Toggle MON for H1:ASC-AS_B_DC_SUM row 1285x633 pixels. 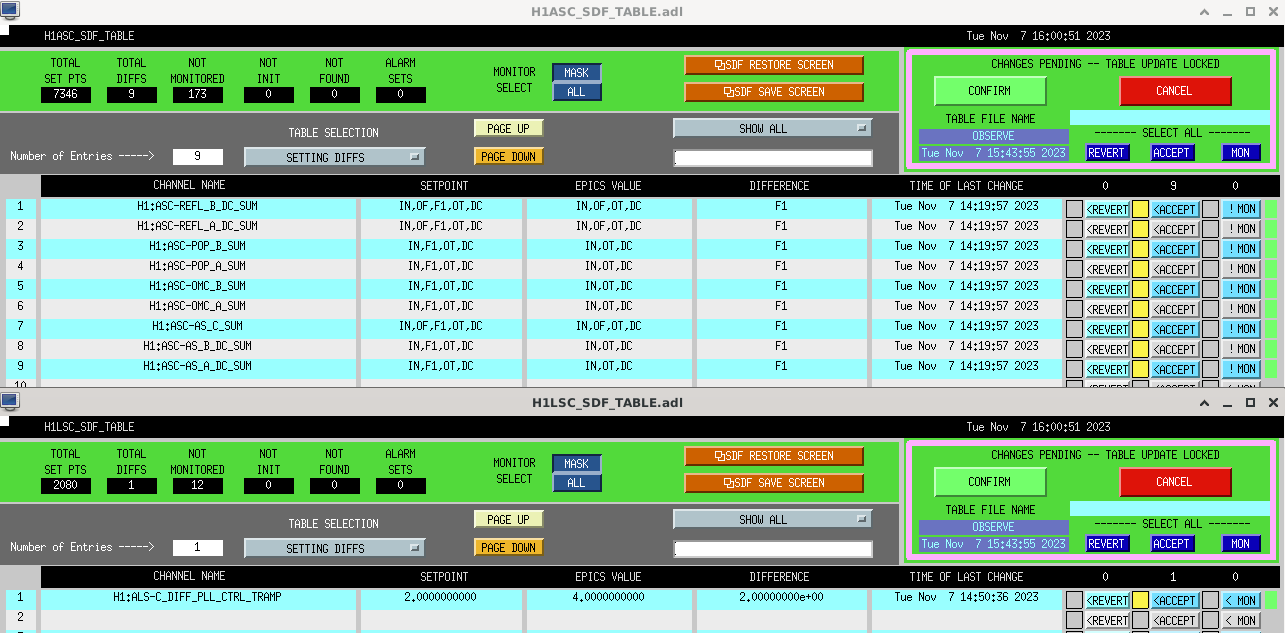pos(1241,350)
